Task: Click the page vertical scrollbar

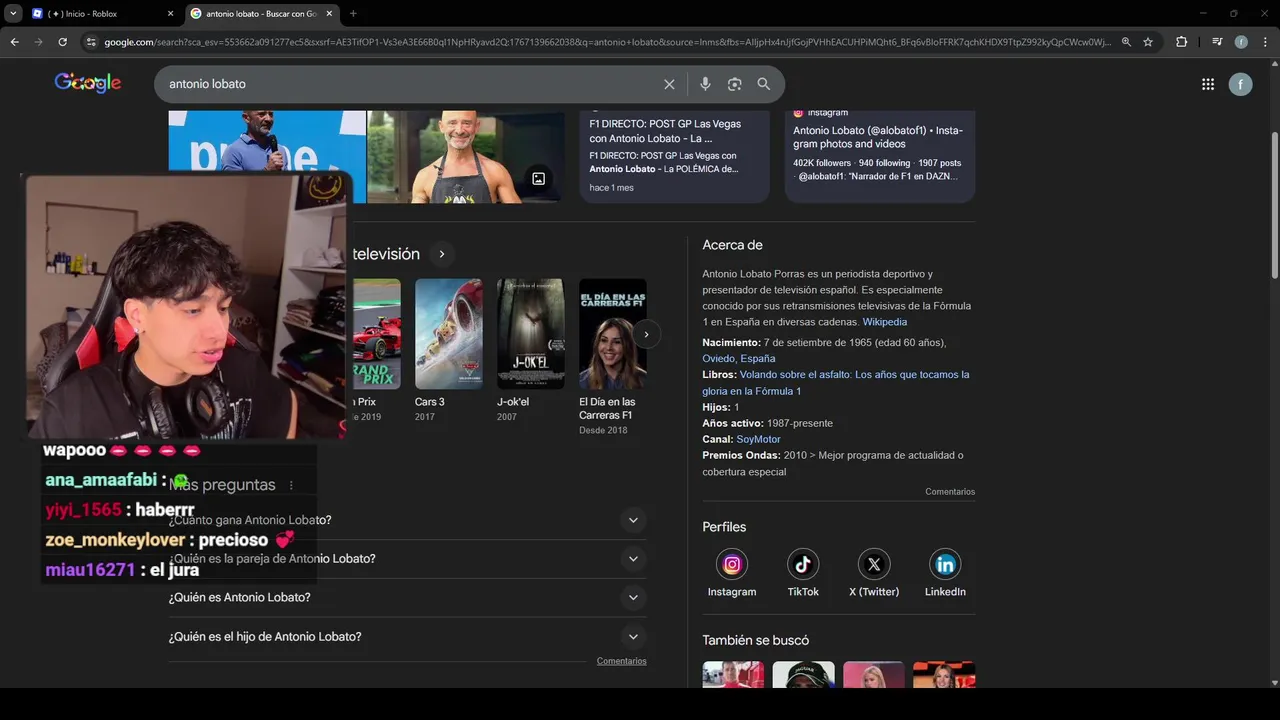Action: click(1274, 205)
